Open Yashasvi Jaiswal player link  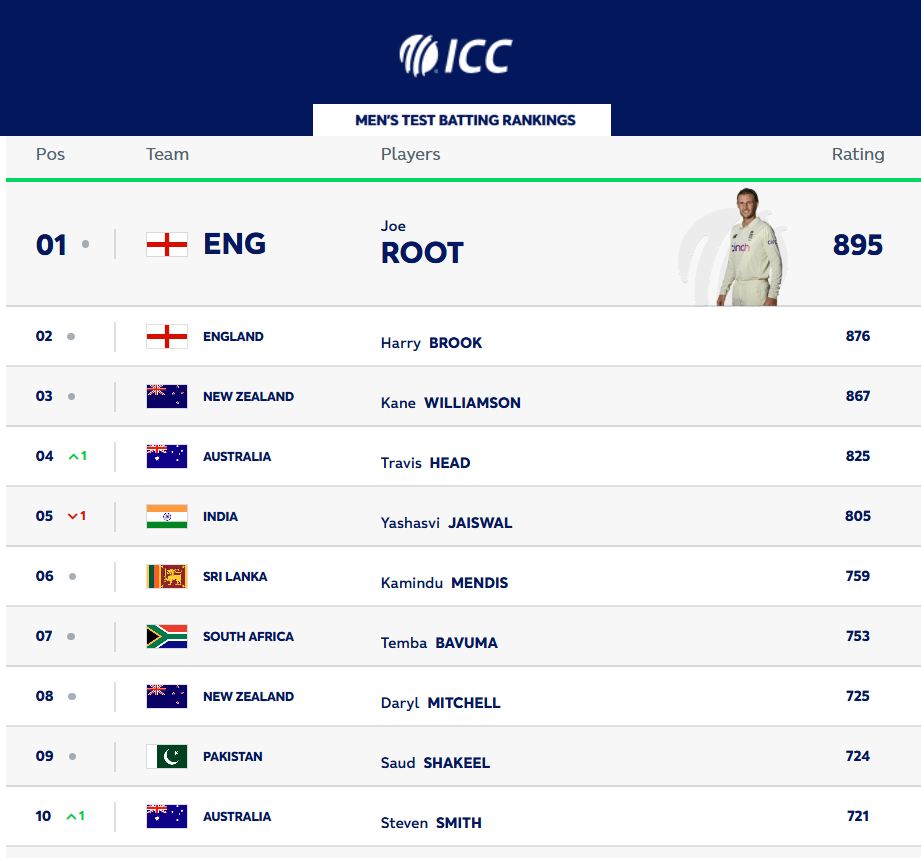tap(446, 523)
